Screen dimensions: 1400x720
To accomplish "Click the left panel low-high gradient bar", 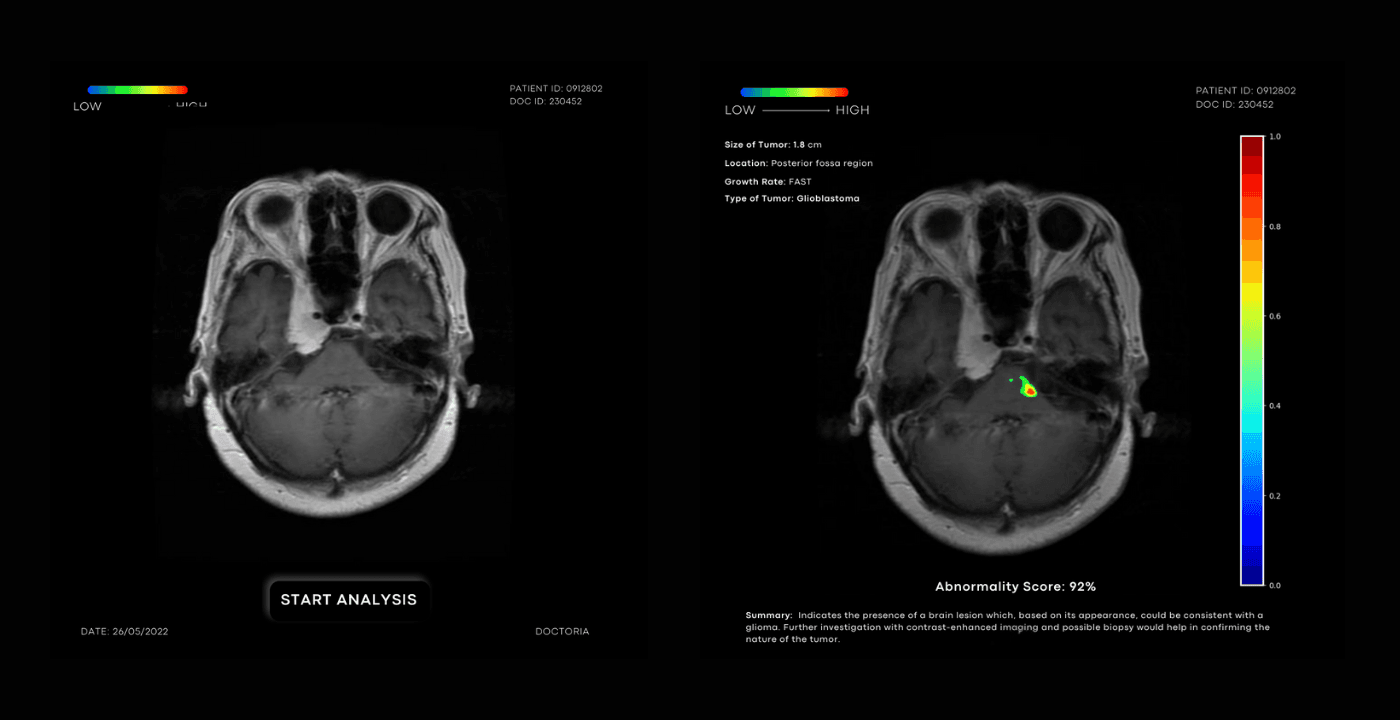I will [137, 90].
